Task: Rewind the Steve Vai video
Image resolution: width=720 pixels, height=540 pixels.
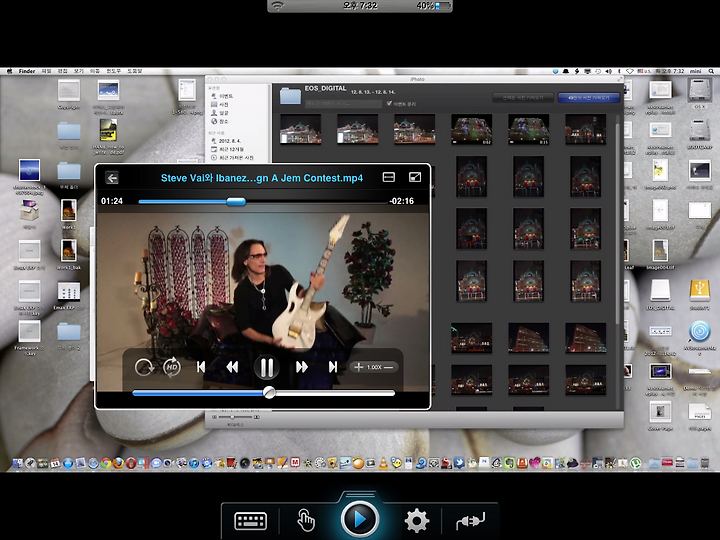Action: (232, 367)
